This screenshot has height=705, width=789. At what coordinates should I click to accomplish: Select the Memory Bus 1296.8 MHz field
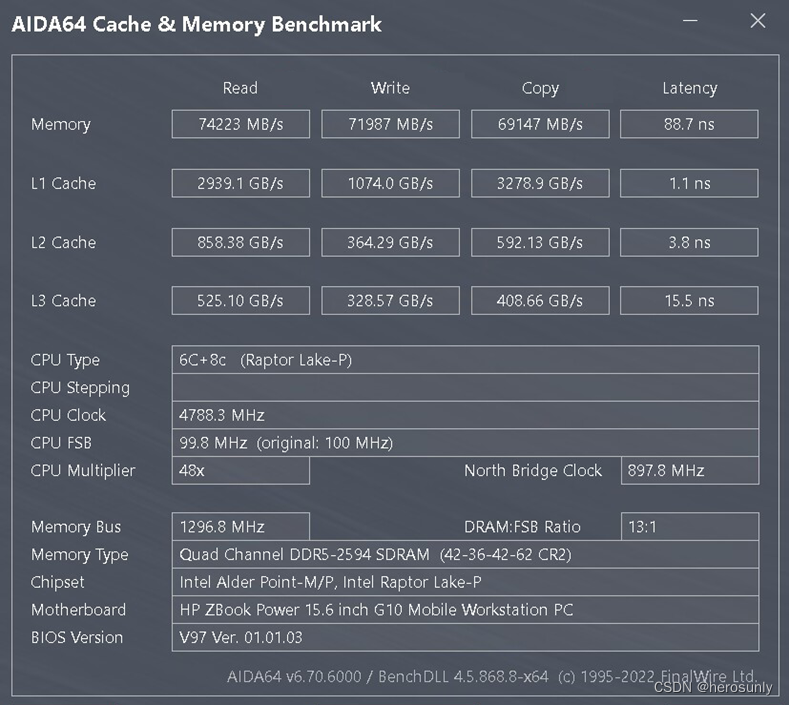(240, 527)
